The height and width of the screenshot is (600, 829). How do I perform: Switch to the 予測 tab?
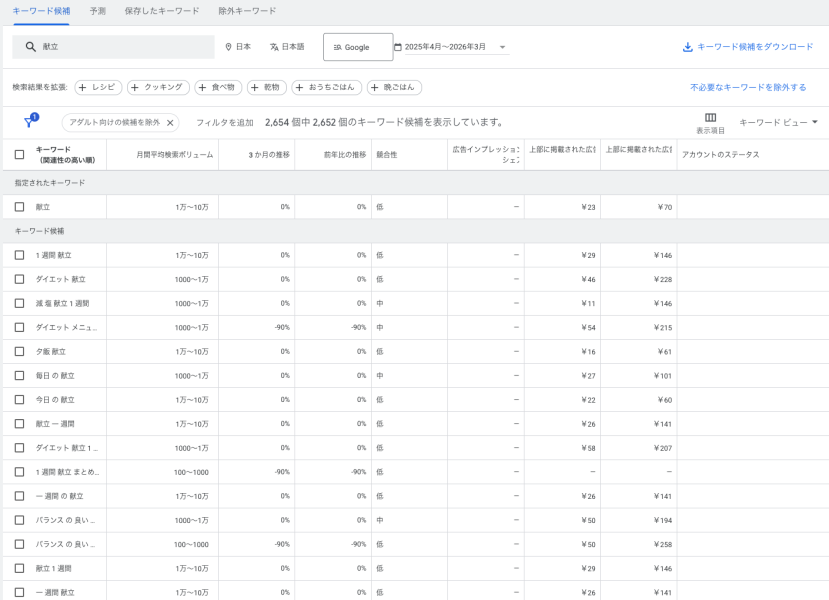coord(97,11)
